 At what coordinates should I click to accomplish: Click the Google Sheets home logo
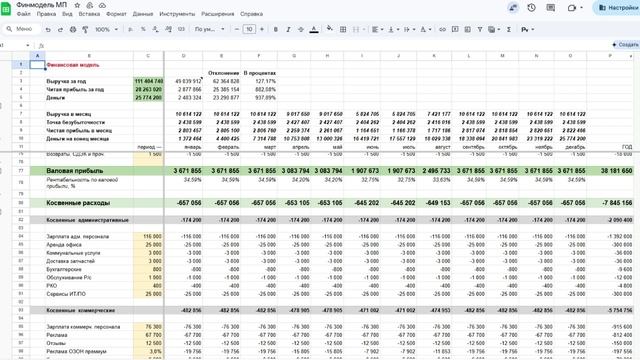[x=6, y=9]
